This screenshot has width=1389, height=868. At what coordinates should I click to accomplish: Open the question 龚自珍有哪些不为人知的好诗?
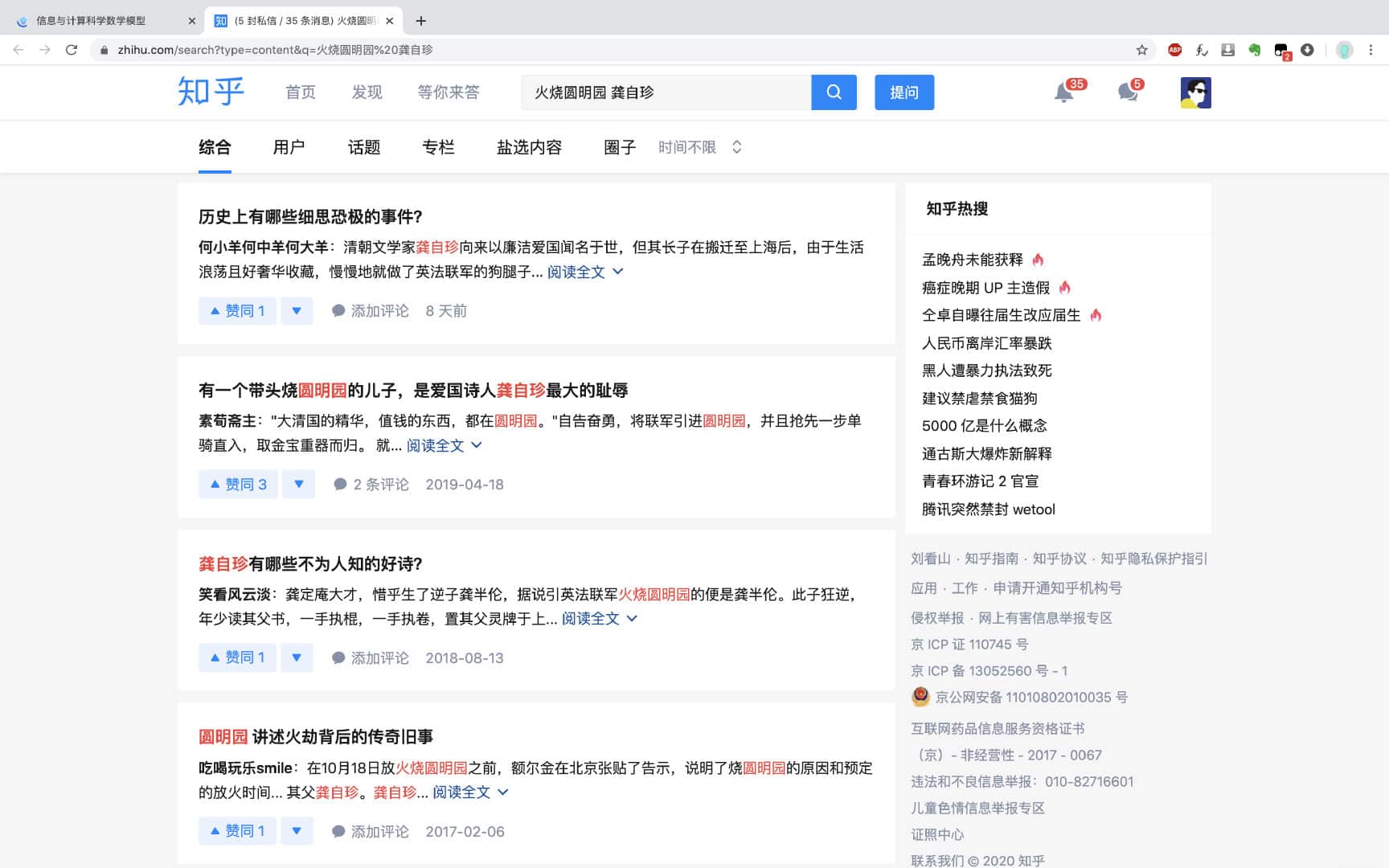pyautogui.click(x=310, y=564)
